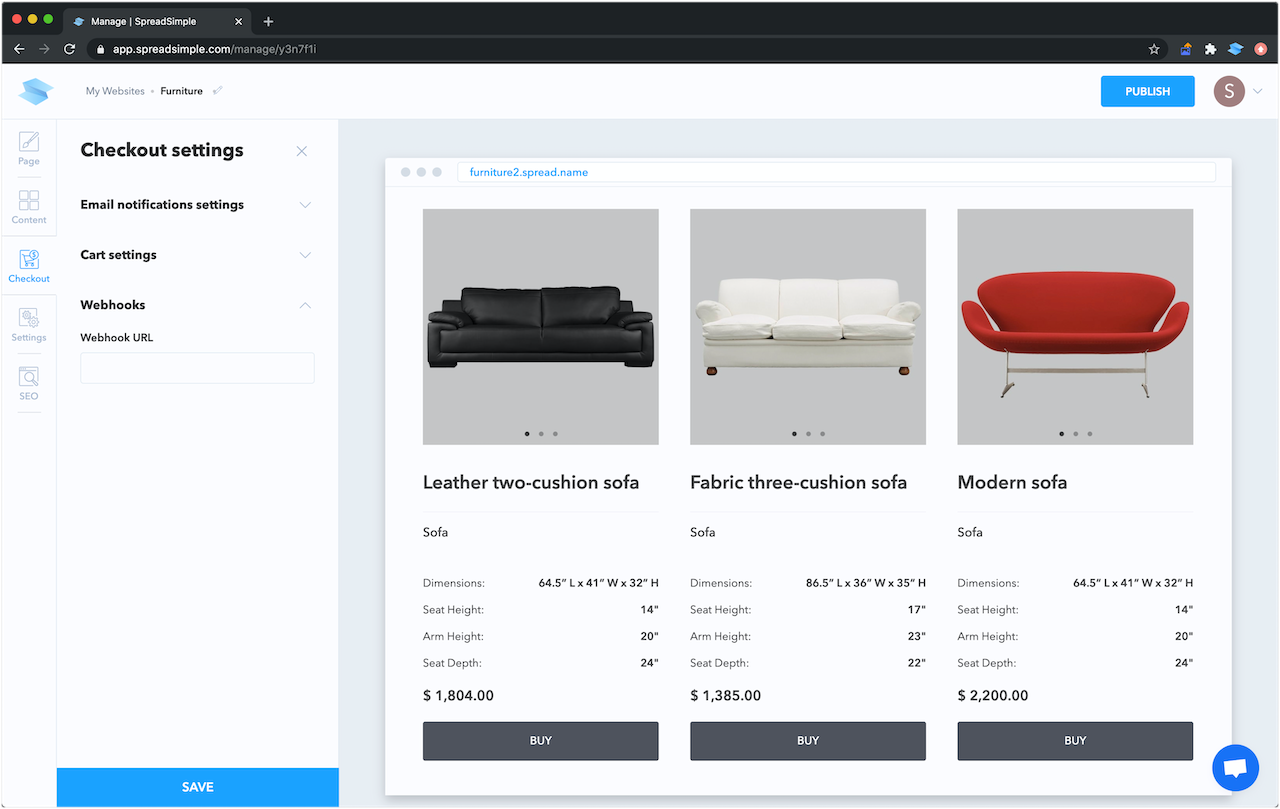
Task: Open the live chat bubble
Action: [x=1235, y=768]
